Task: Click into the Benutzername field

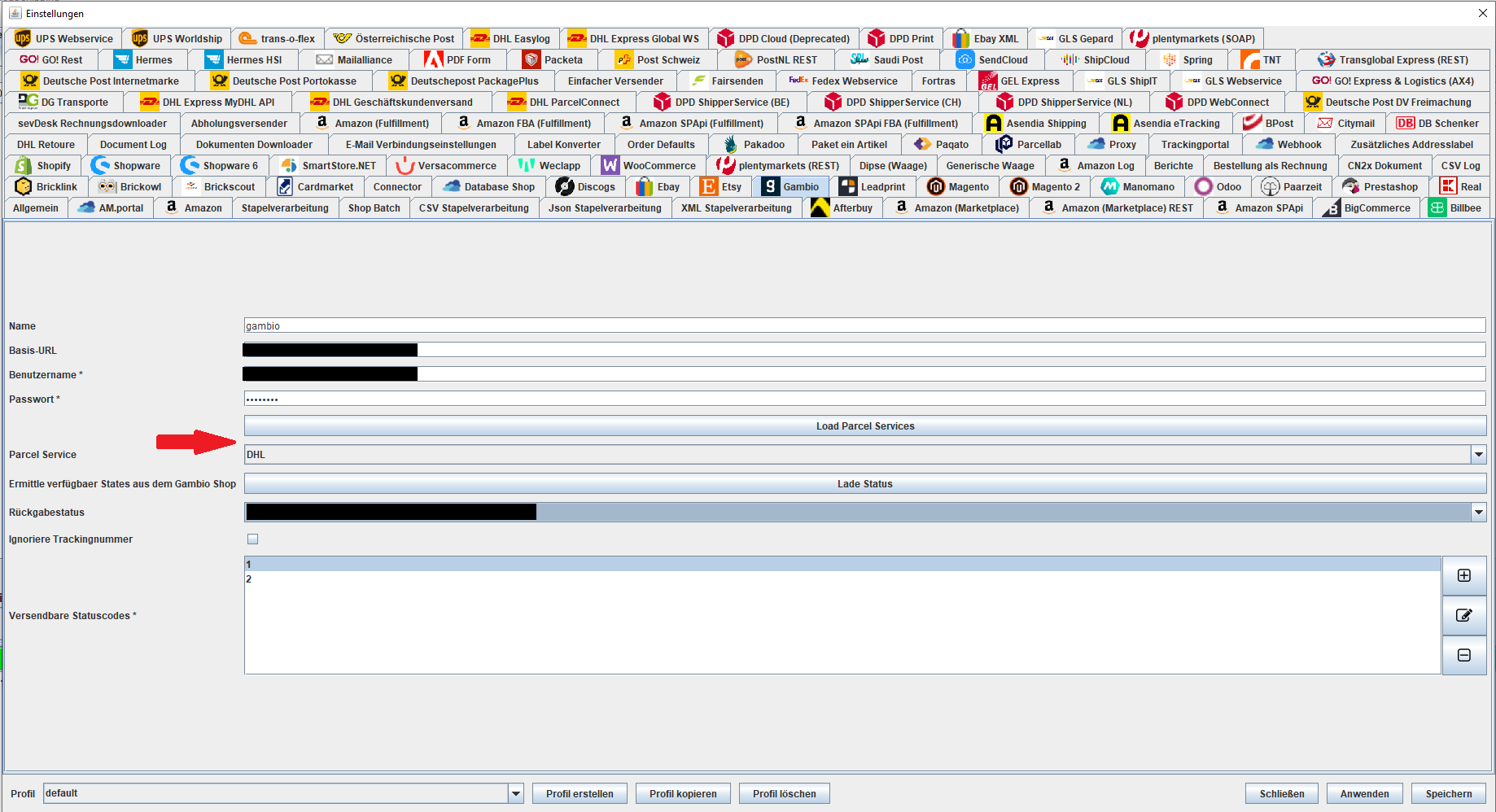Action: pyautogui.click(x=864, y=374)
